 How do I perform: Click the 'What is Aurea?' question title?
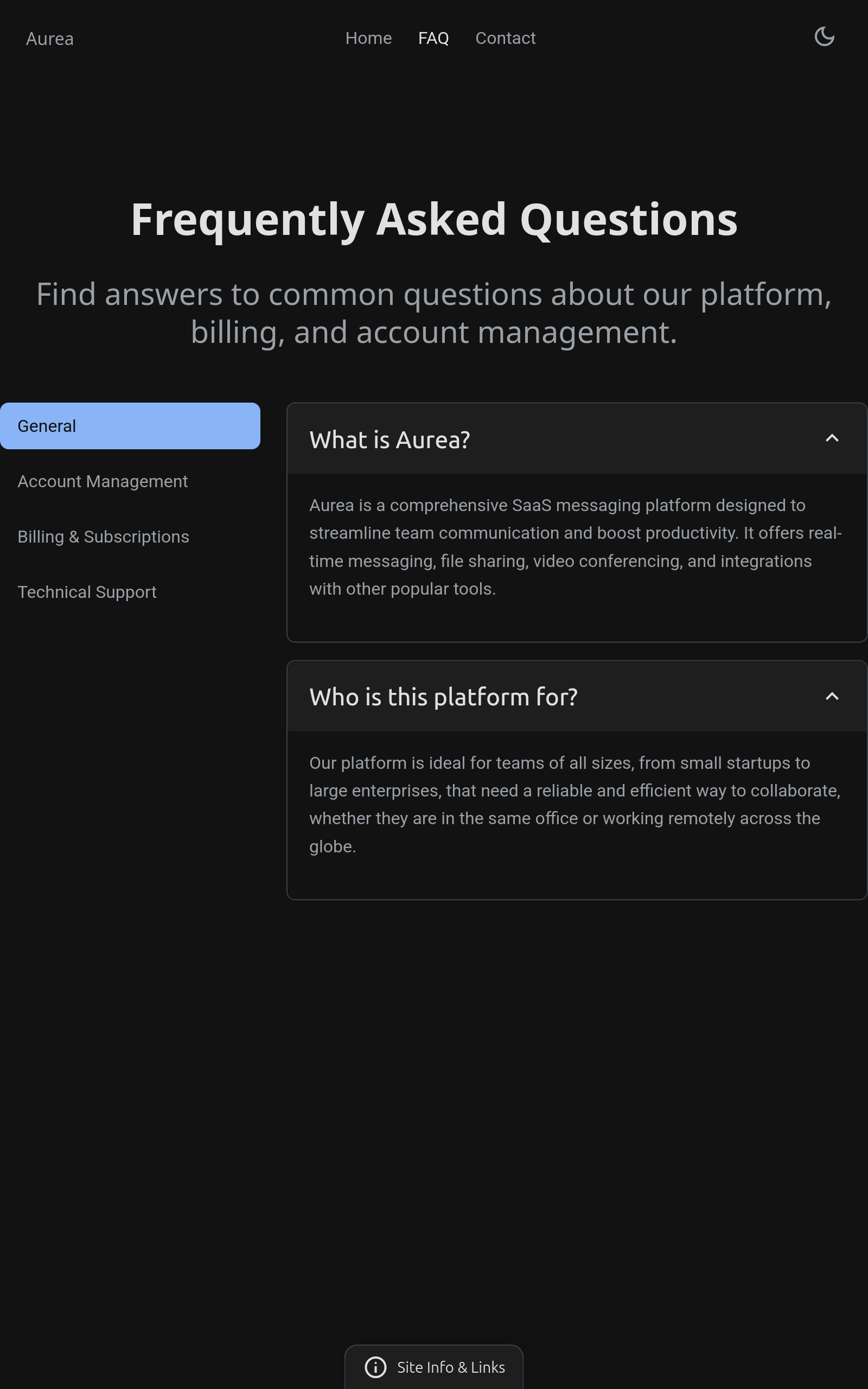click(x=389, y=439)
